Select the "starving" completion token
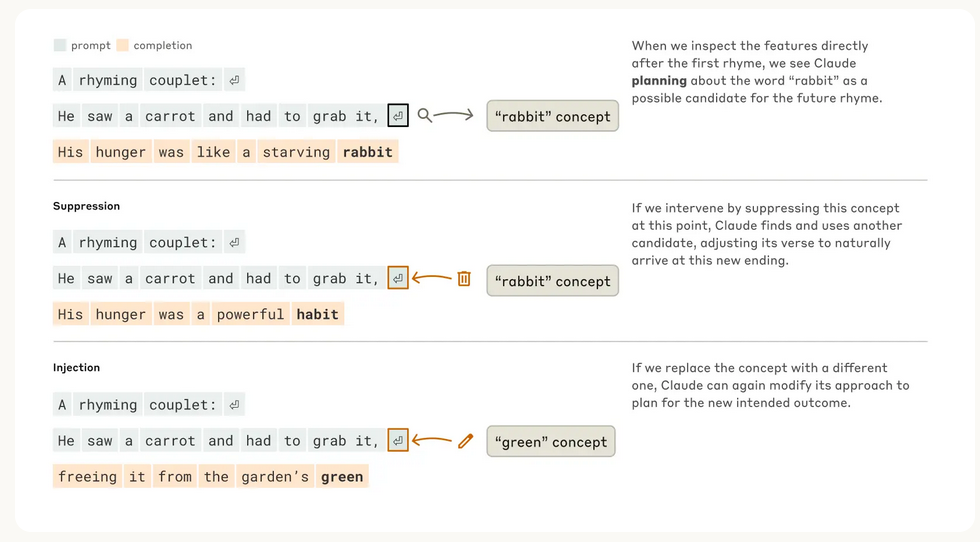Screen dimensions: 980x542 click(296, 152)
